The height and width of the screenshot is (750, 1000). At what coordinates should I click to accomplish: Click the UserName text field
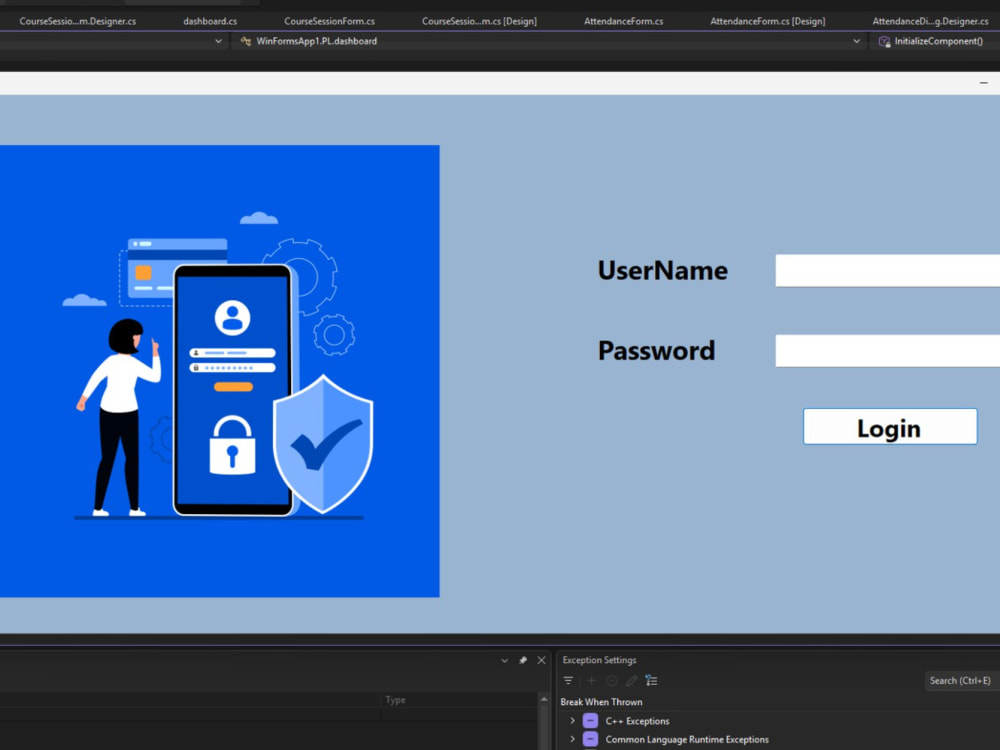click(887, 270)
